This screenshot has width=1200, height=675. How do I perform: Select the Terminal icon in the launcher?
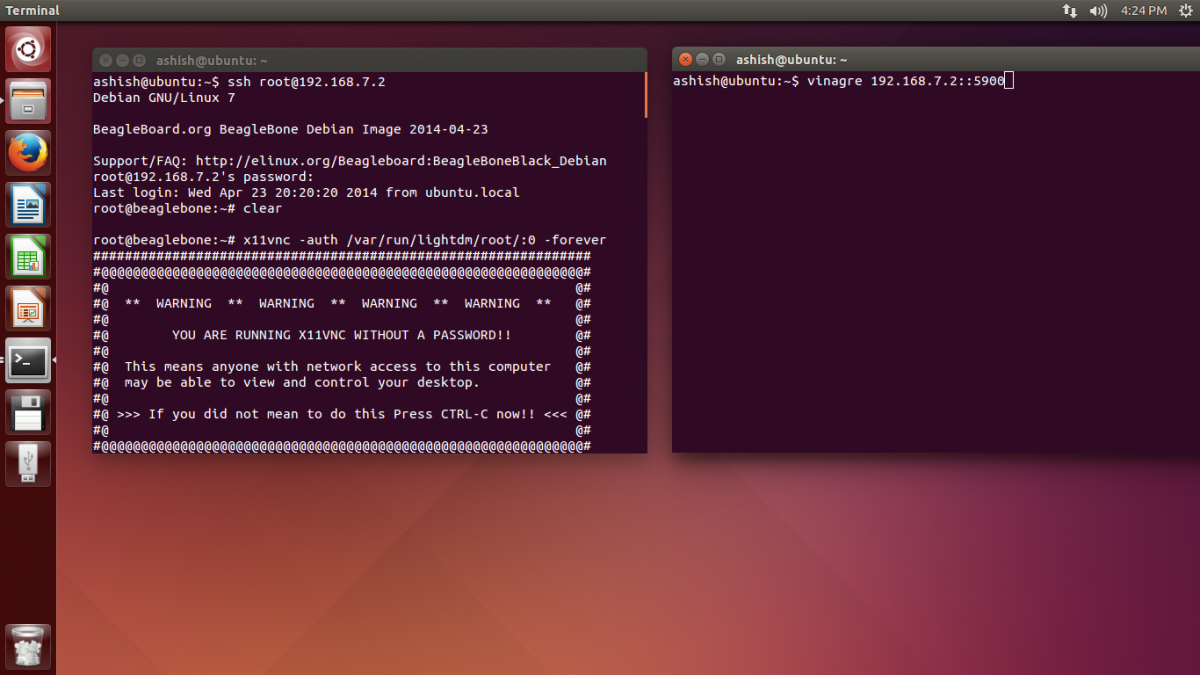tap(27, 360)
